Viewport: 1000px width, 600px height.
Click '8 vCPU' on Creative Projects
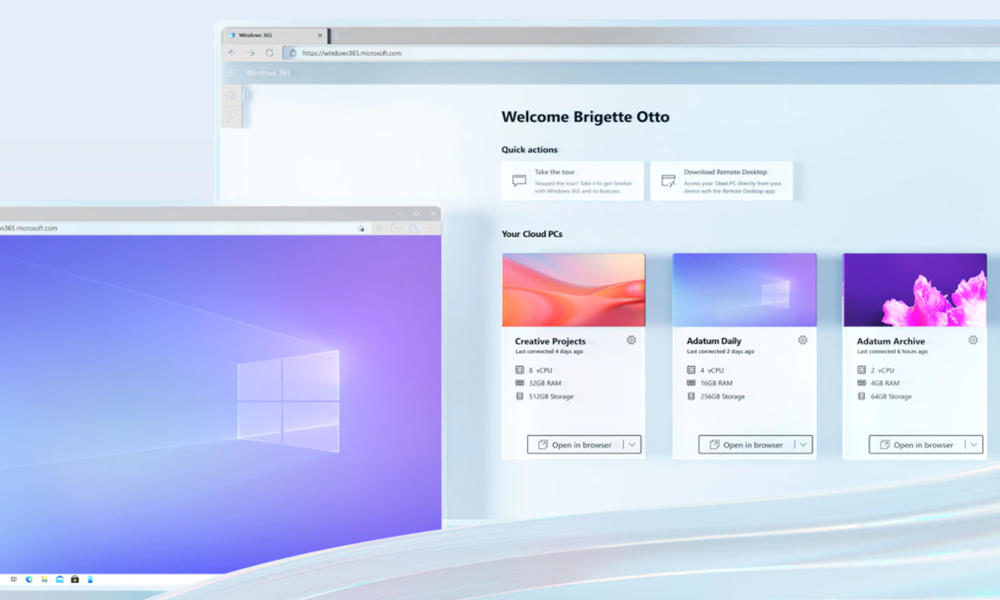540,370
